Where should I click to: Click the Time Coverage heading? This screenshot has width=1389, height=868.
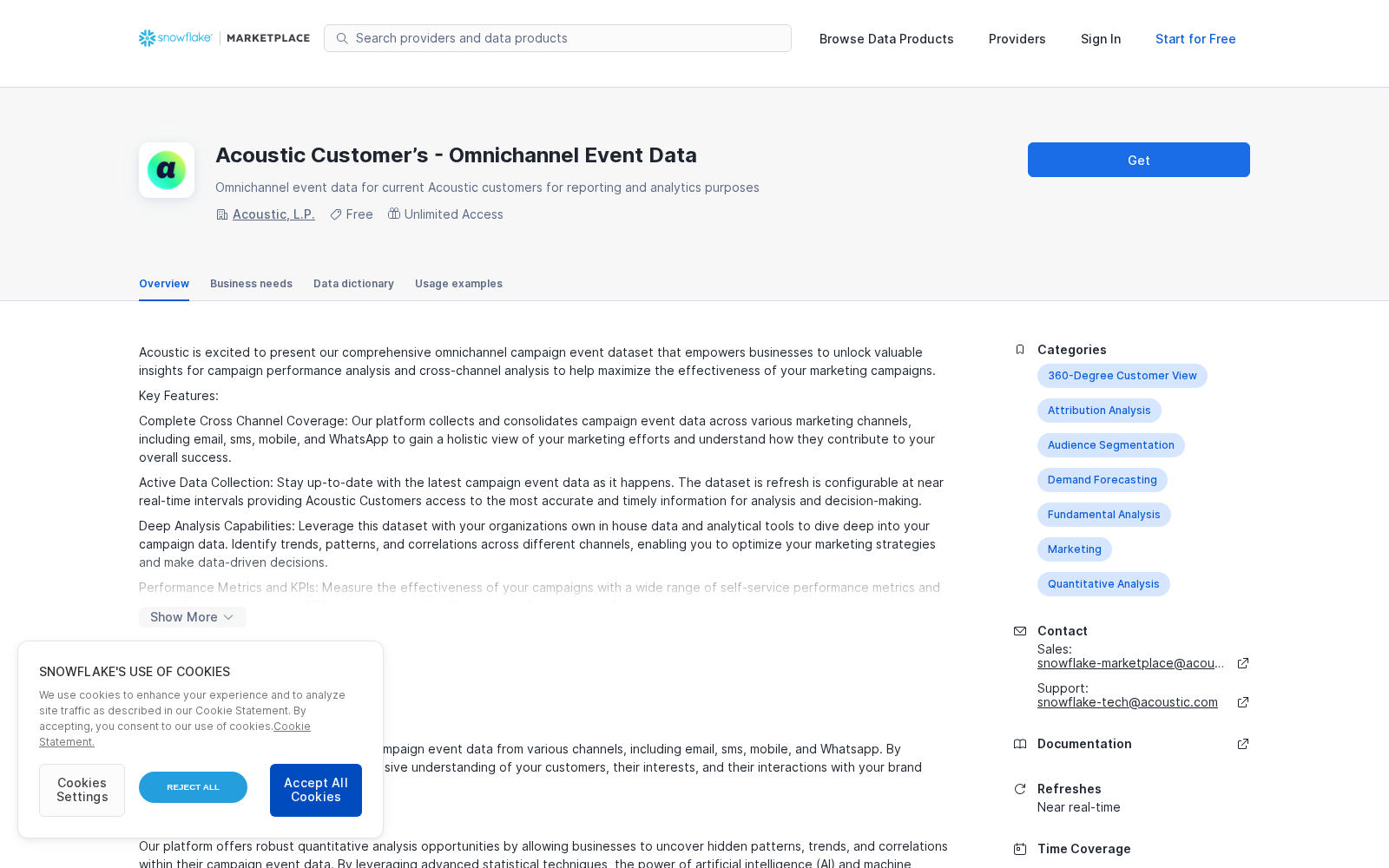[x=1083, y=849]
